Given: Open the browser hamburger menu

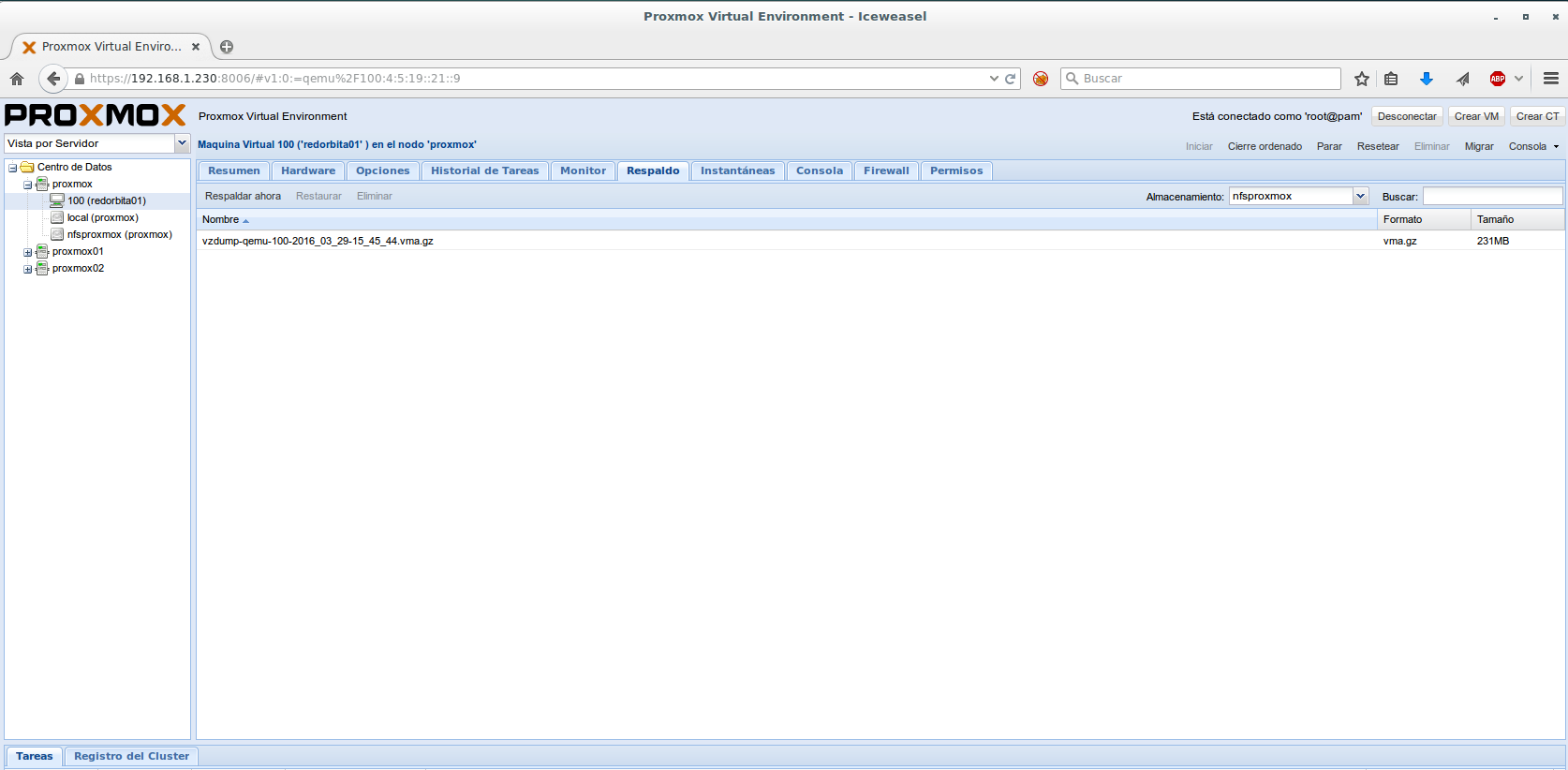Looking at the screenshot, I should [1551, 79].
